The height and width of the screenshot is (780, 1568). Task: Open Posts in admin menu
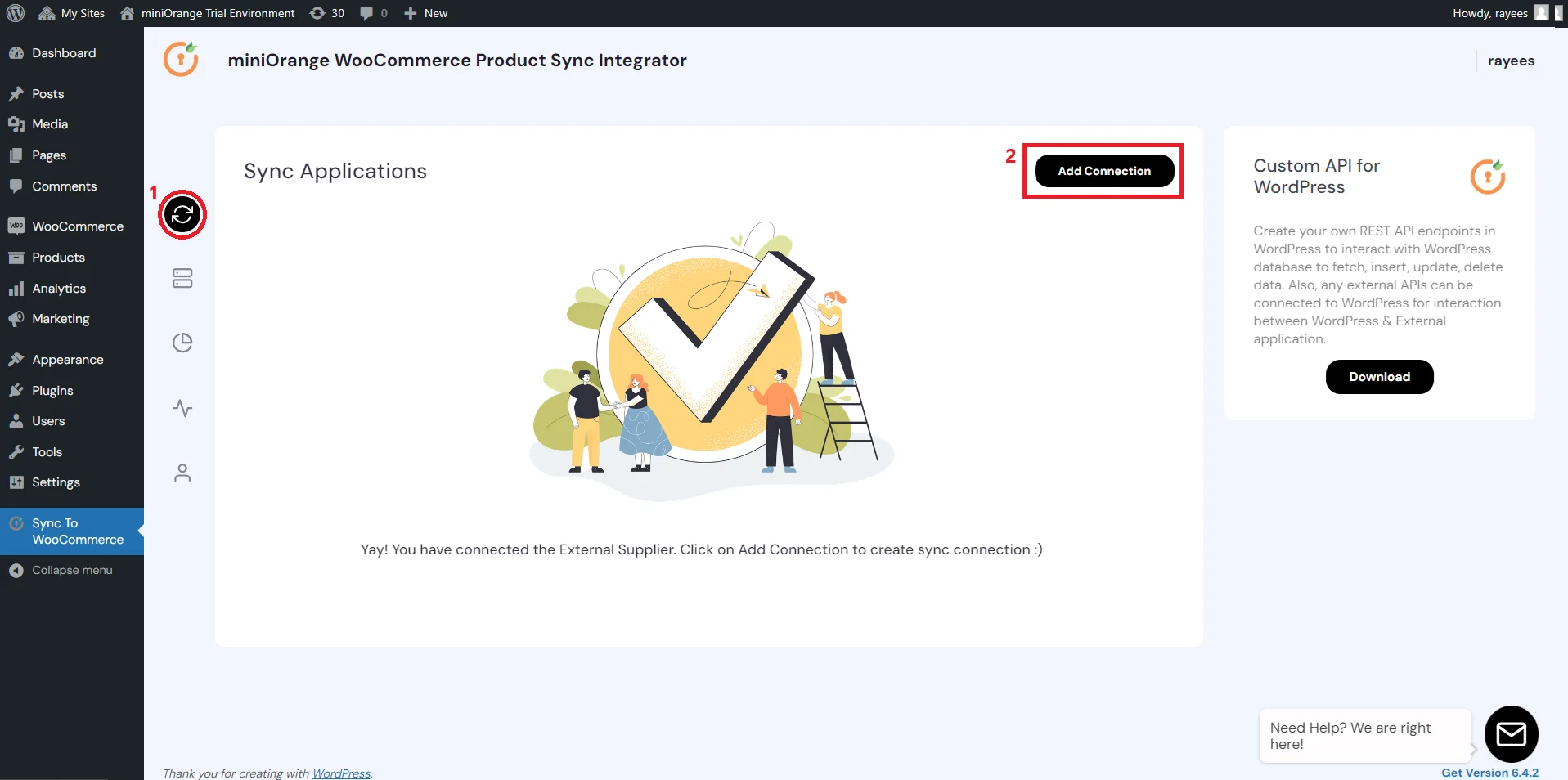72,94
